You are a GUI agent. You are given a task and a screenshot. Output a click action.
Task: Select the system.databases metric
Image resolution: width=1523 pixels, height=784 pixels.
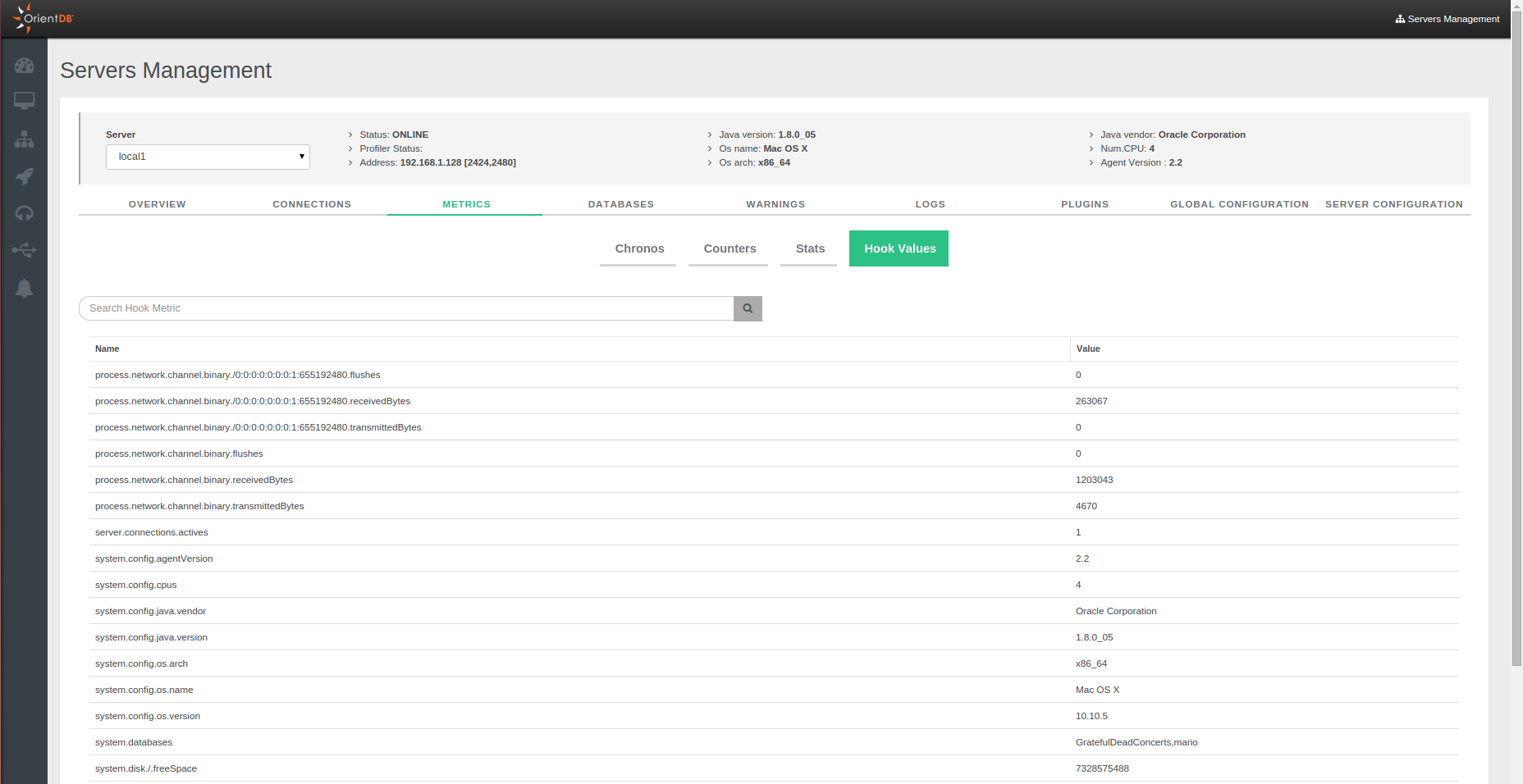click(x=134, y=742)
